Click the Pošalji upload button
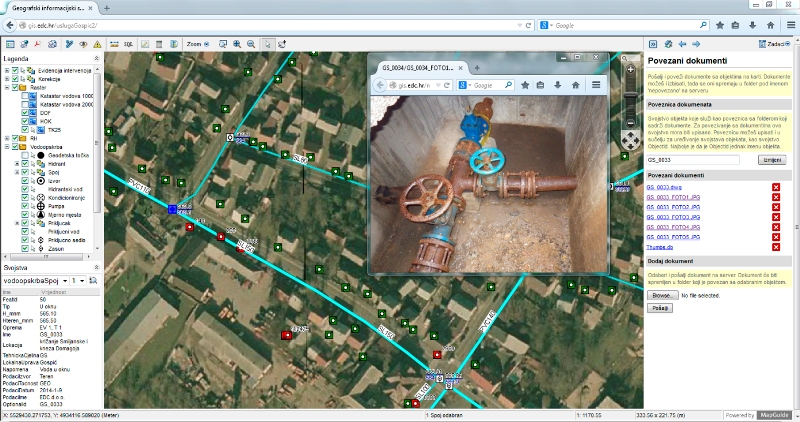The height and width of the screenshot is (422, 800). pos(660,308)
